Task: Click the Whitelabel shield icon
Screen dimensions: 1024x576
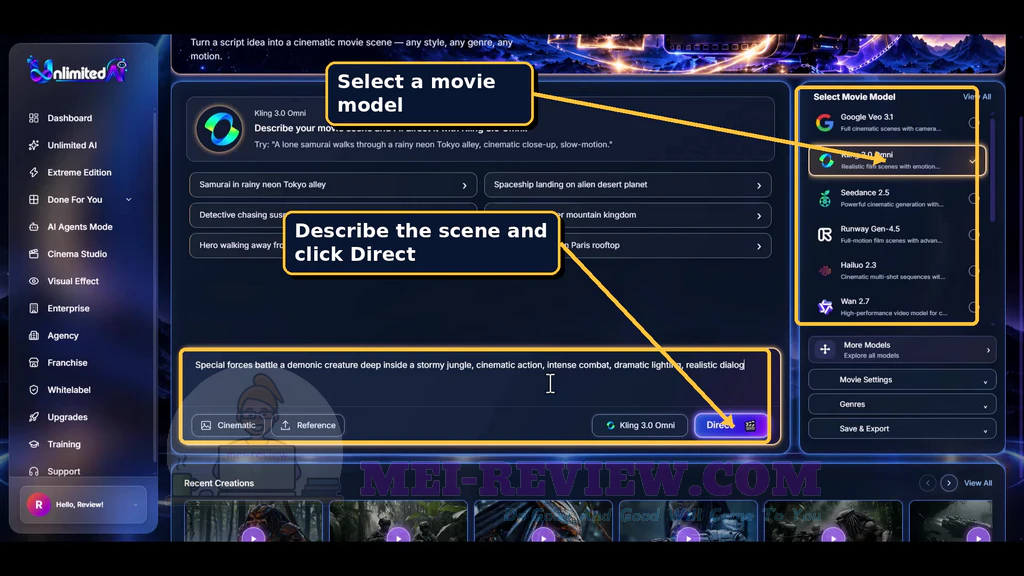Action: coord(34,390)
